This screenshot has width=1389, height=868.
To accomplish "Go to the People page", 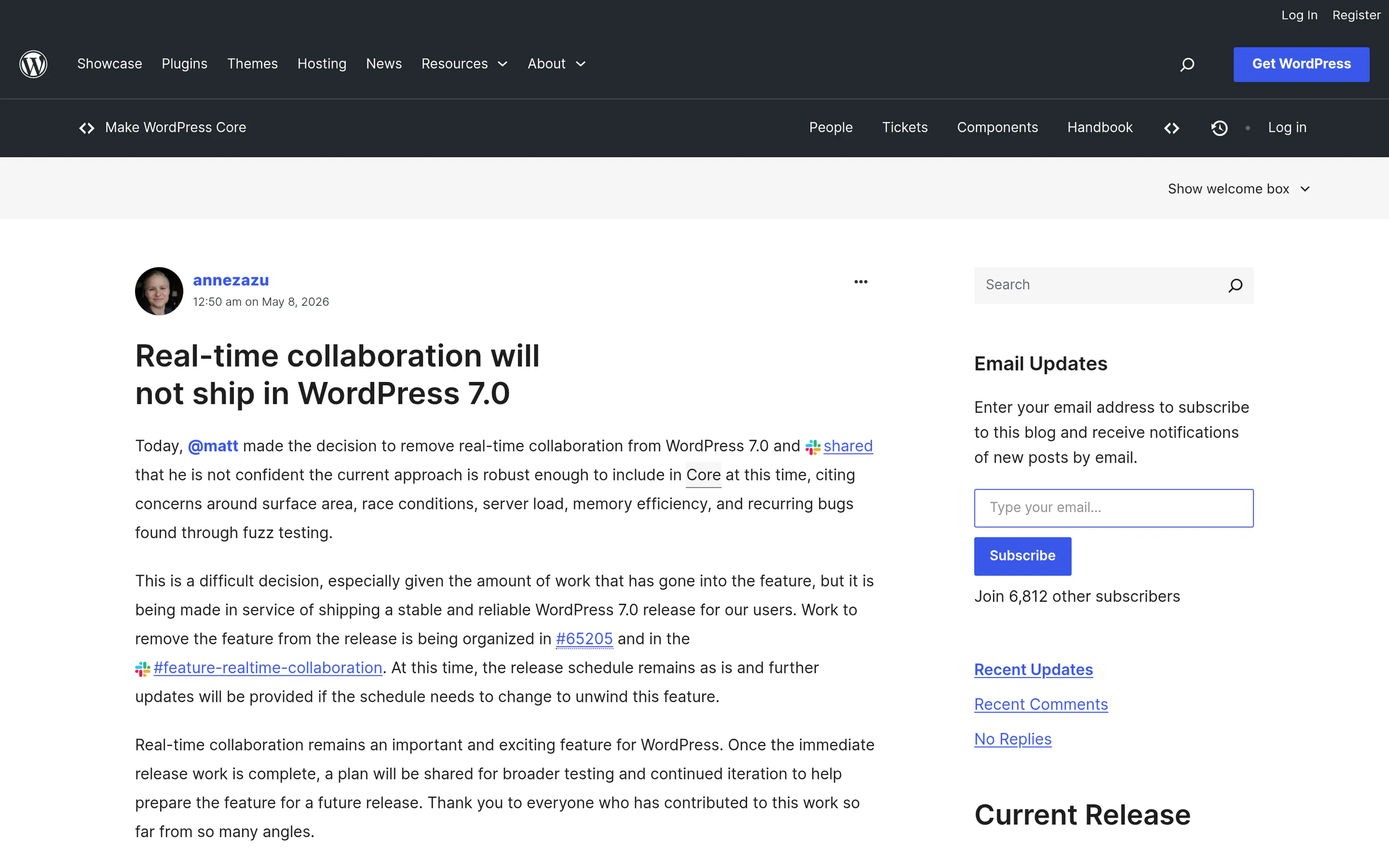I will coord(831,127).
